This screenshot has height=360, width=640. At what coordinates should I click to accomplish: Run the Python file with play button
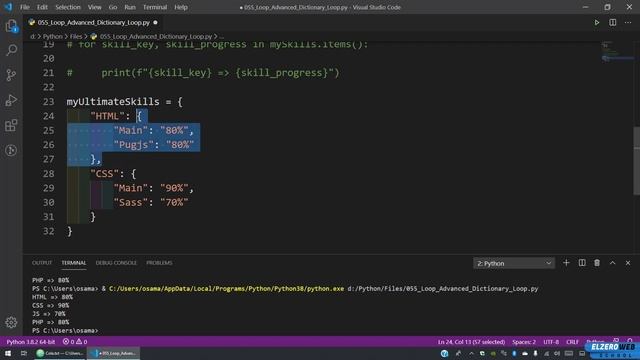coord(597,22)
